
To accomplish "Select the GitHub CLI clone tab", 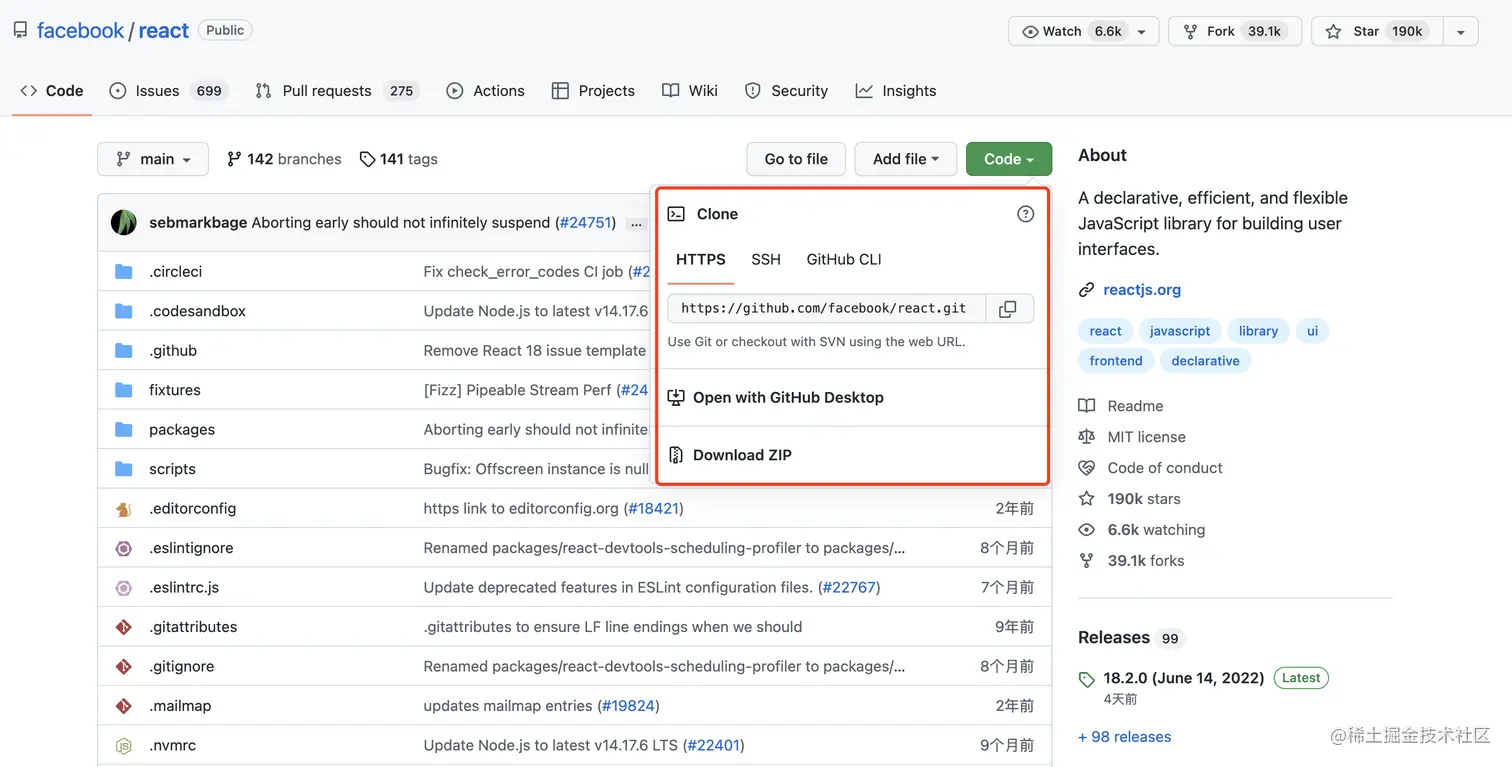I will [x=844, y=260].
